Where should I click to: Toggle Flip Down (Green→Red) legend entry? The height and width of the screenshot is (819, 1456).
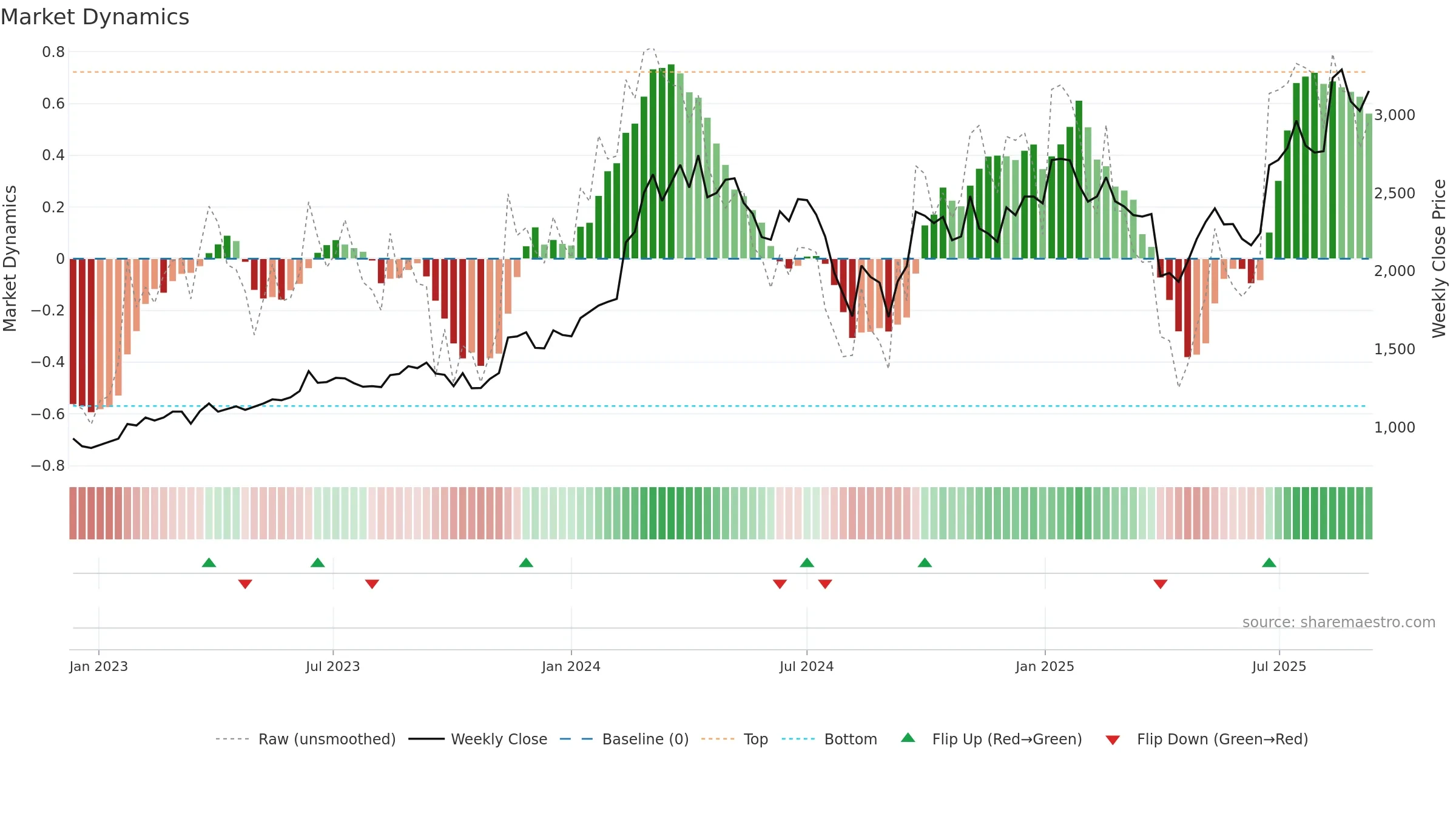pos(1207,739)
